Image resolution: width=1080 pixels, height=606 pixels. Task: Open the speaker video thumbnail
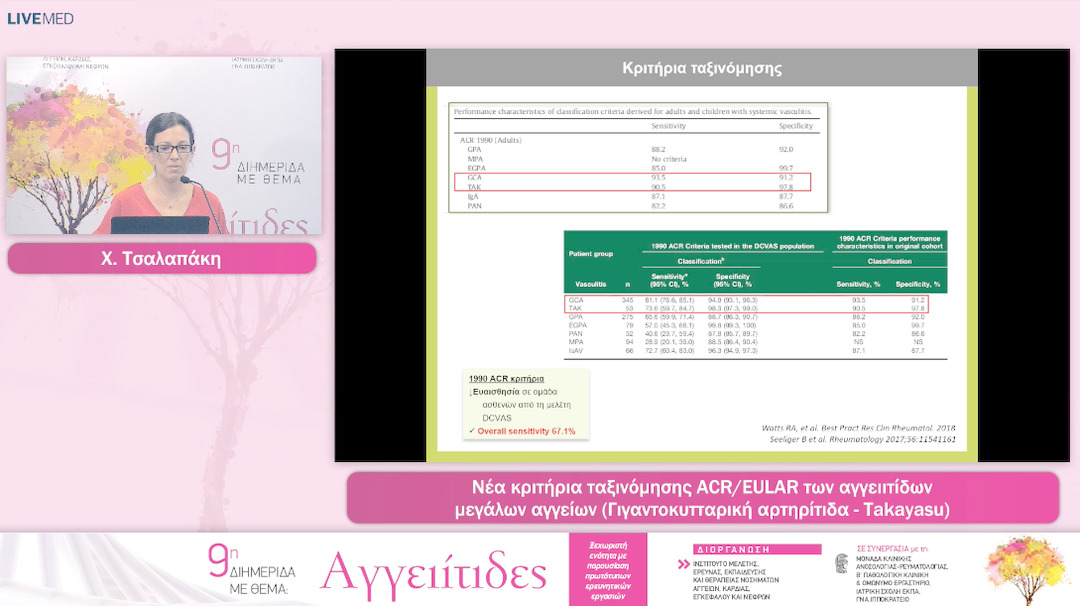[x=164, y=145]
